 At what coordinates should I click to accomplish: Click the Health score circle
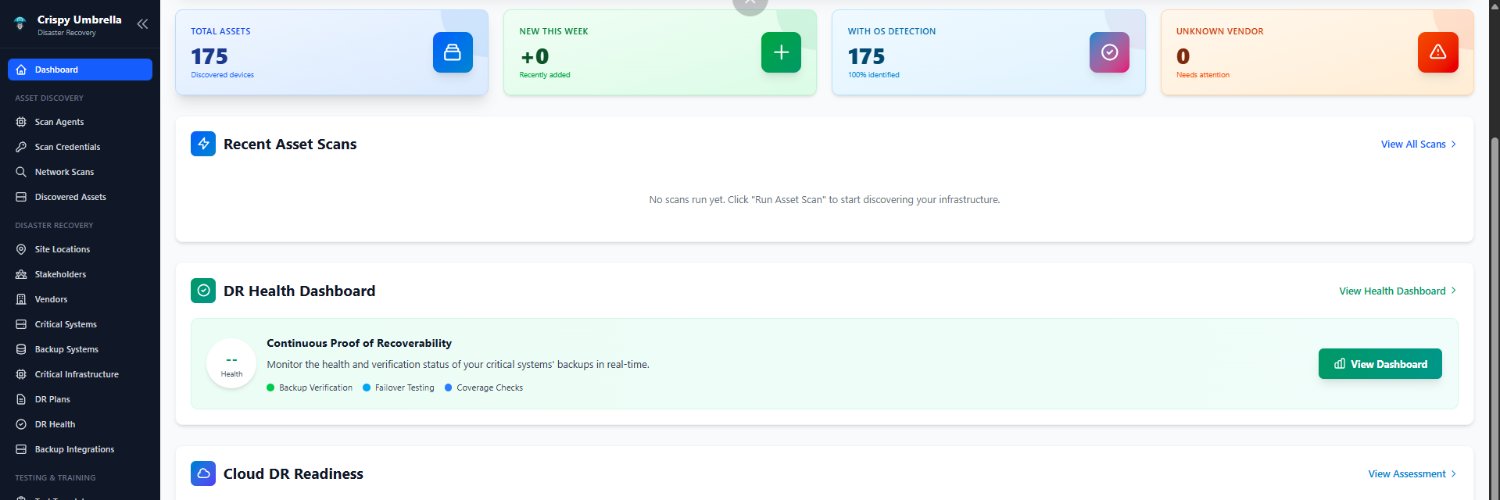[232, 364]
